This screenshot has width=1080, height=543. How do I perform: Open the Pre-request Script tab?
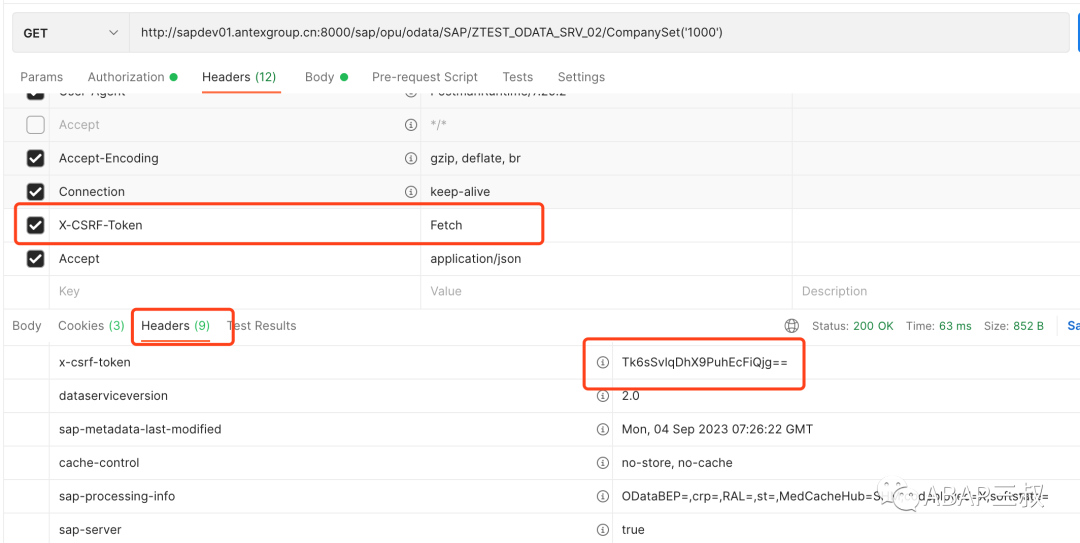[x=425, y=77]
